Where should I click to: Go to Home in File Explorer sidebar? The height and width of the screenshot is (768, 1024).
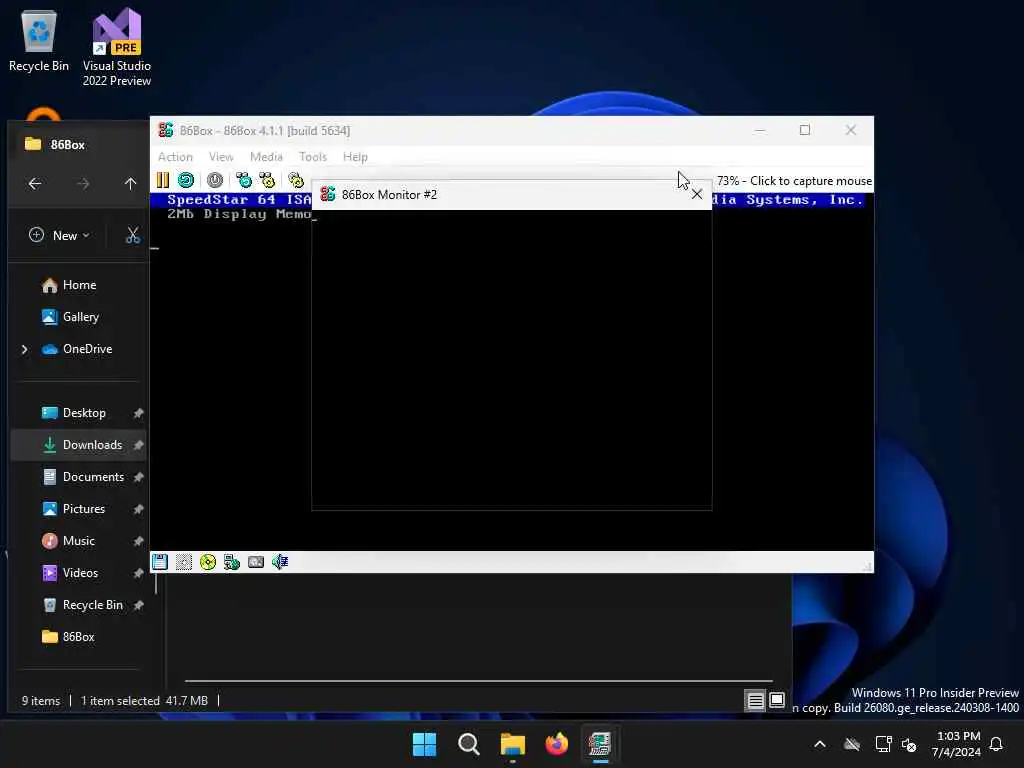(x=78, y=285)
